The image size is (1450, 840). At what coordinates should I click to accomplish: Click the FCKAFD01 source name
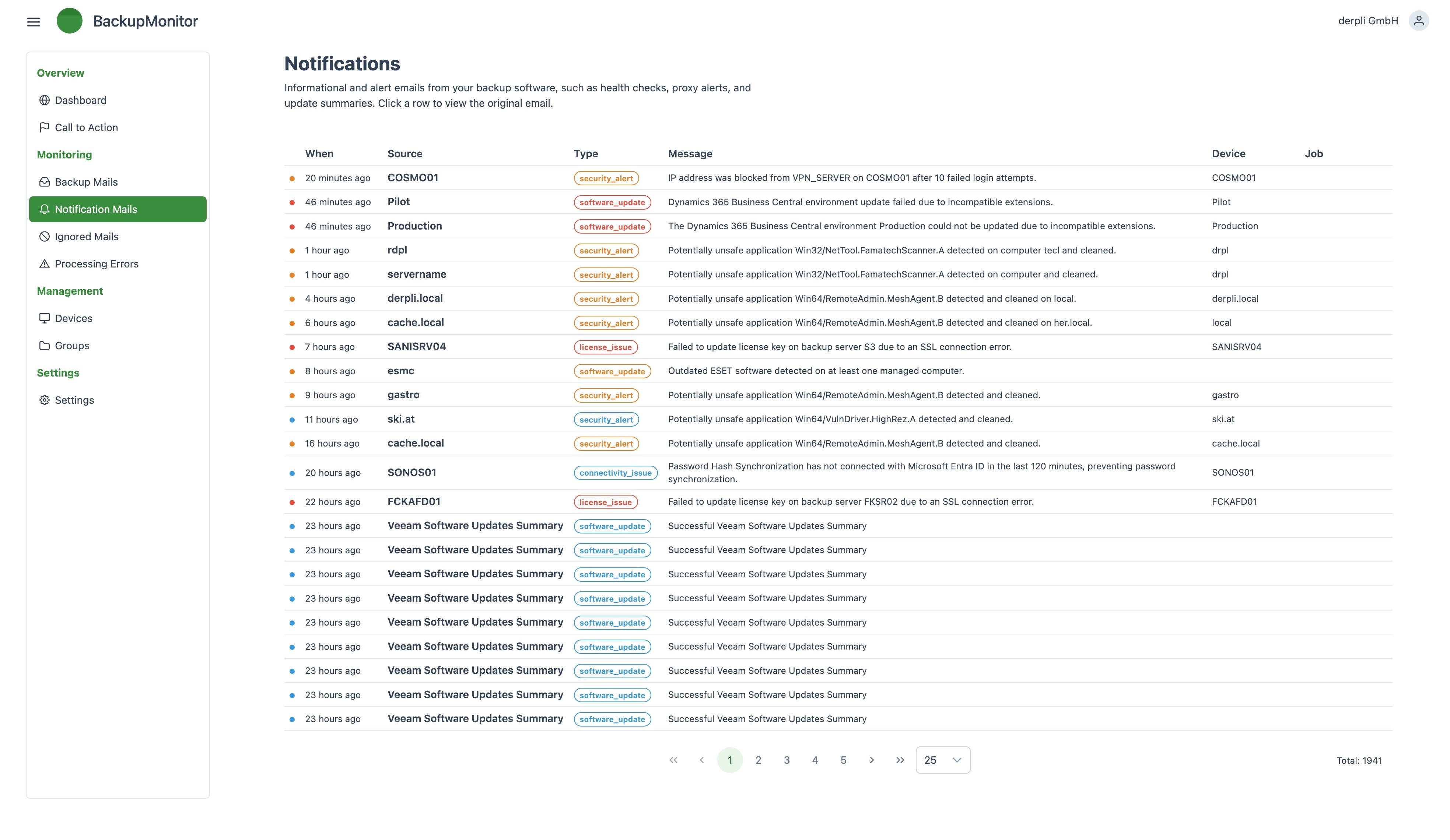(x=414, y=502)
